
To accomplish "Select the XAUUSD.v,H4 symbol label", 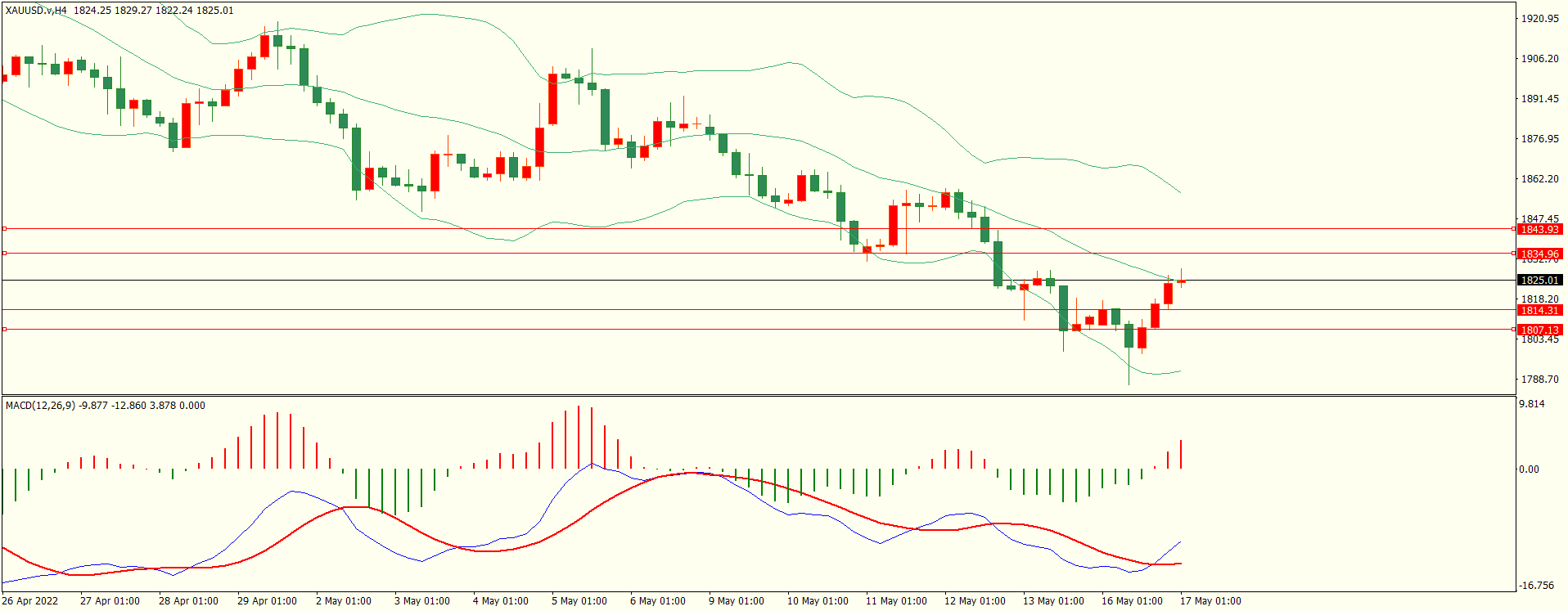I will pyautogui.click(x=36, y=11).
